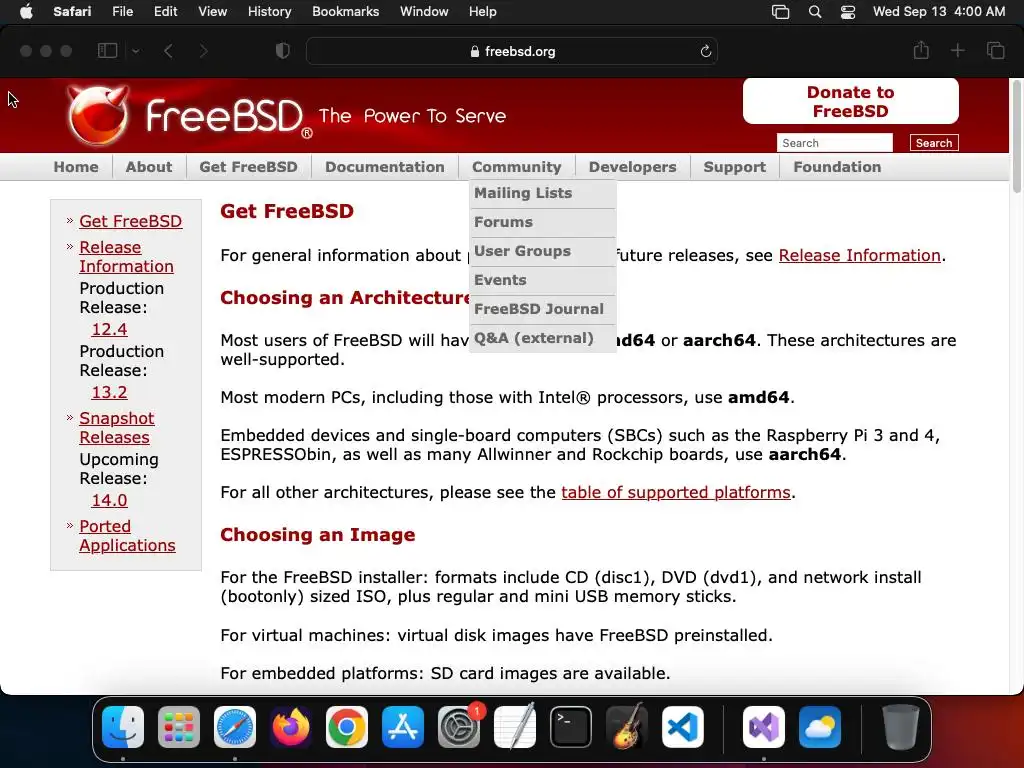Open the Home nav tab

pyautogui.click(x=76, y=167)
